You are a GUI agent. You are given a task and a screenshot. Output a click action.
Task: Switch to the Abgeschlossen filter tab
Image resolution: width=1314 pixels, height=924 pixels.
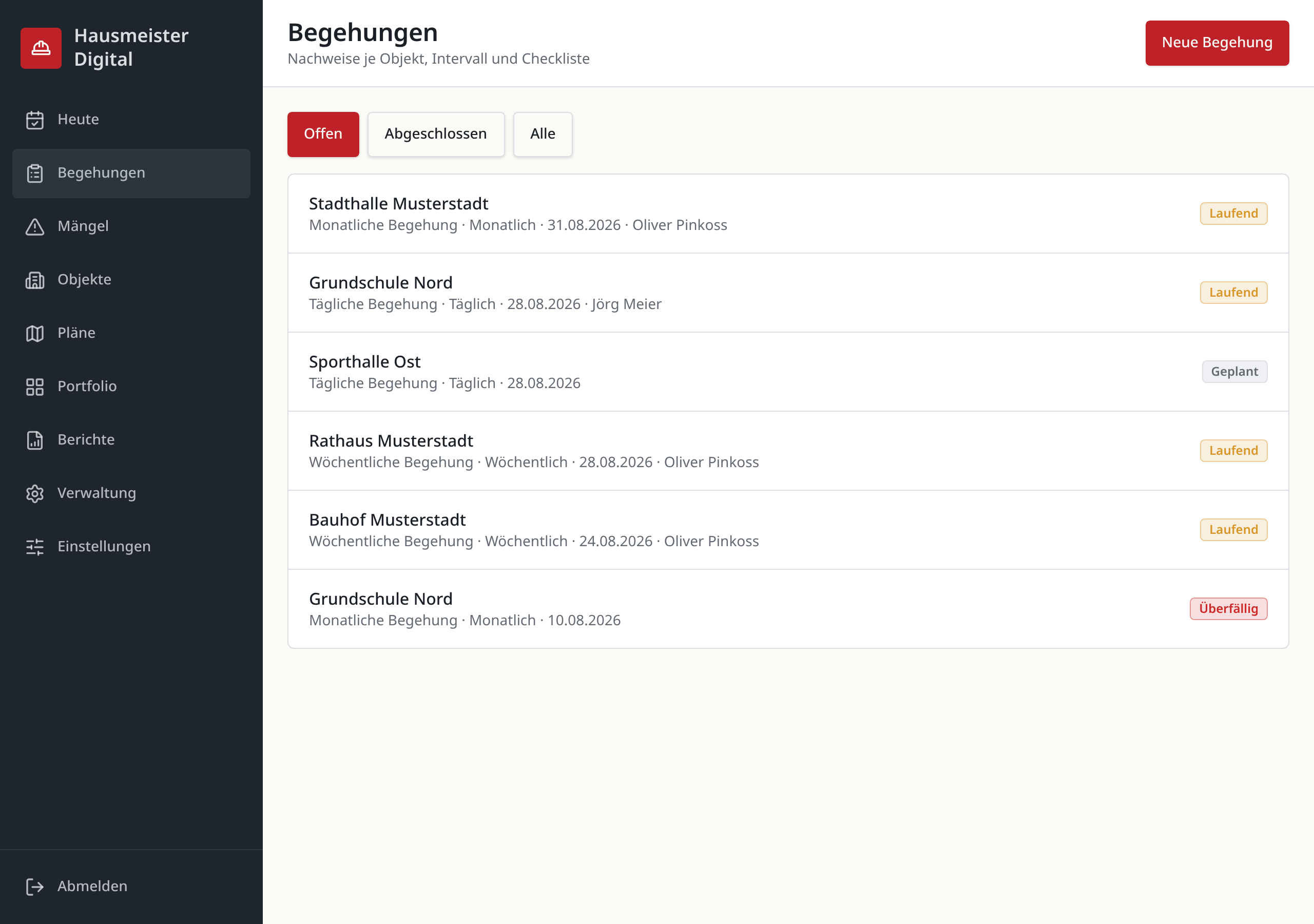[x=436, y=134]
